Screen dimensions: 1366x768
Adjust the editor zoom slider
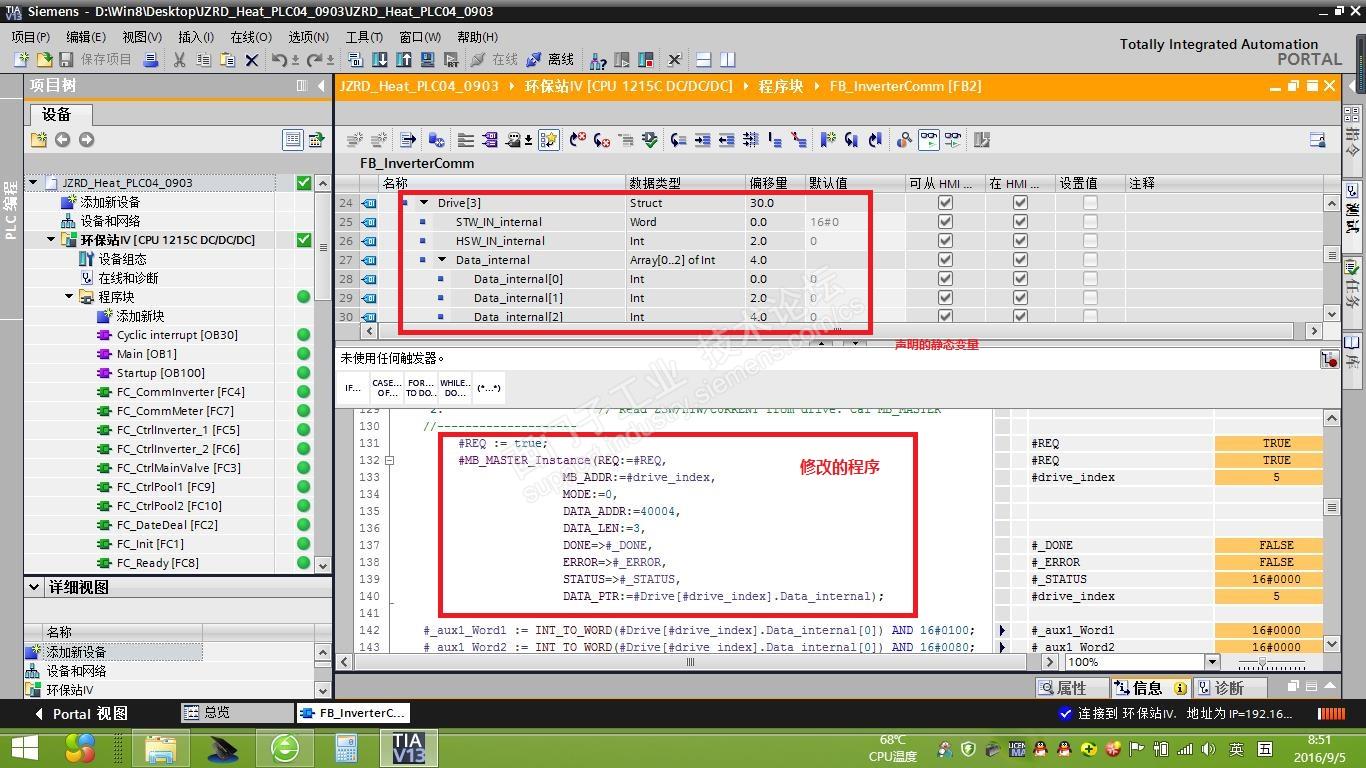click(1263, 663)
